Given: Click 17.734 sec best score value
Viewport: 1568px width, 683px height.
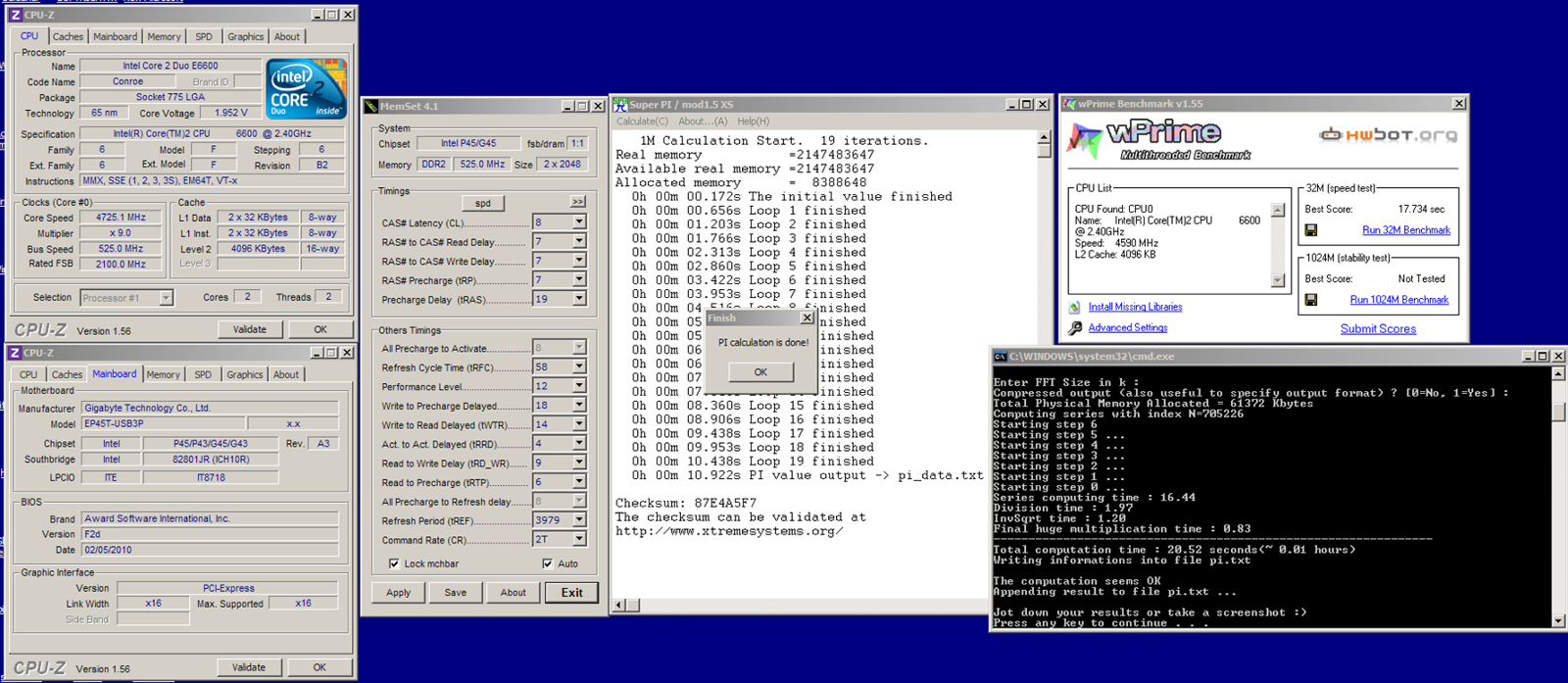Looking at the screenshot, I should pos(1421,209).
